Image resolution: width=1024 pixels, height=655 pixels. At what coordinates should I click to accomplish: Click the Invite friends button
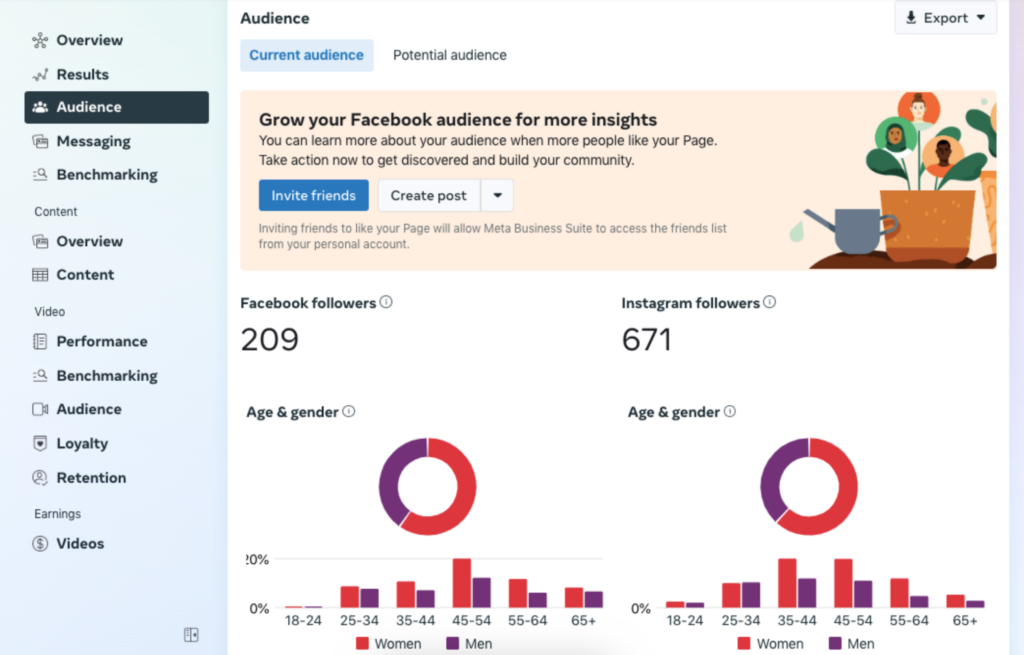click(x=313, y=195)
